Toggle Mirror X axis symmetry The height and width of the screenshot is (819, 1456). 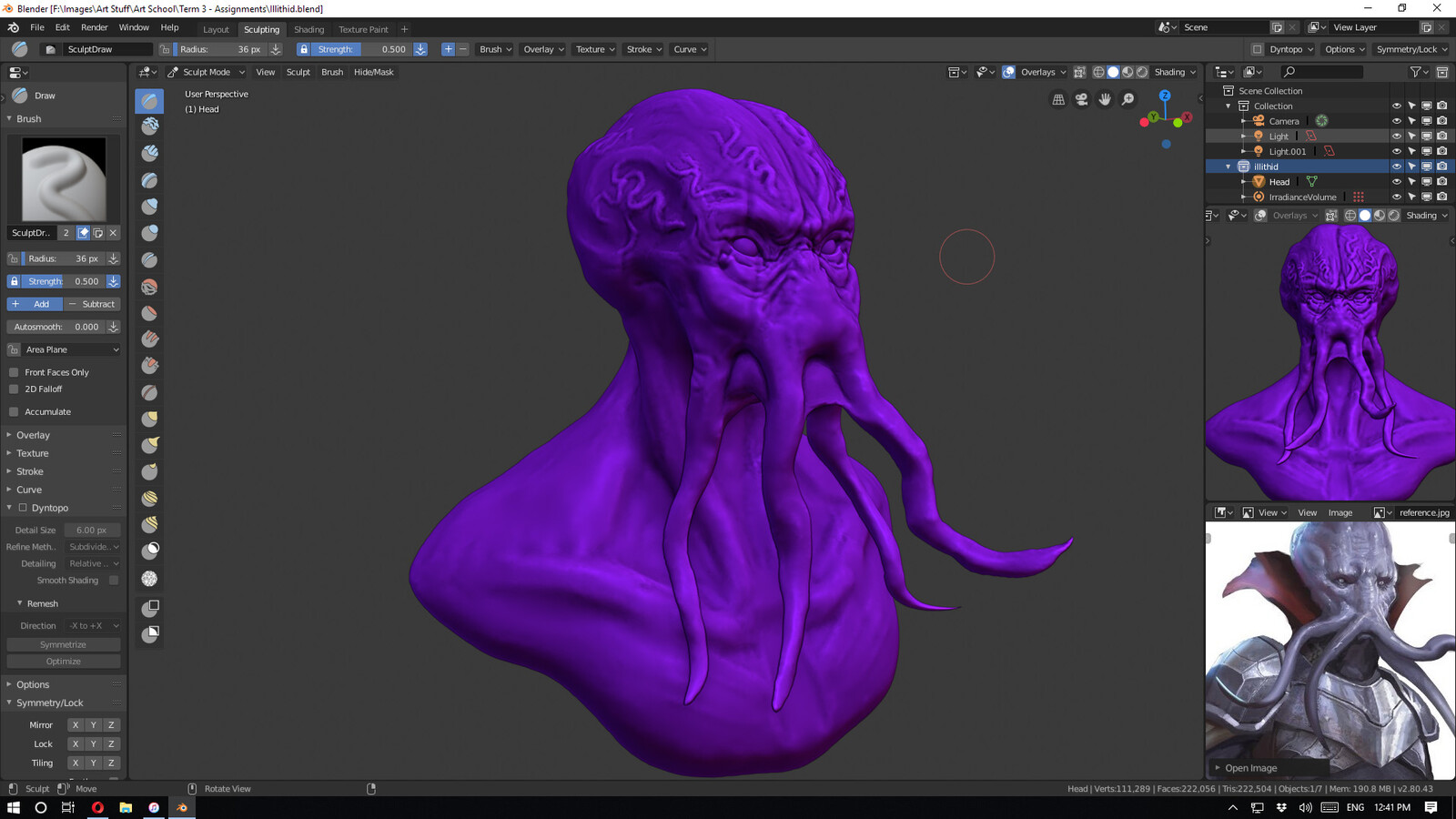tap(76, 725)
